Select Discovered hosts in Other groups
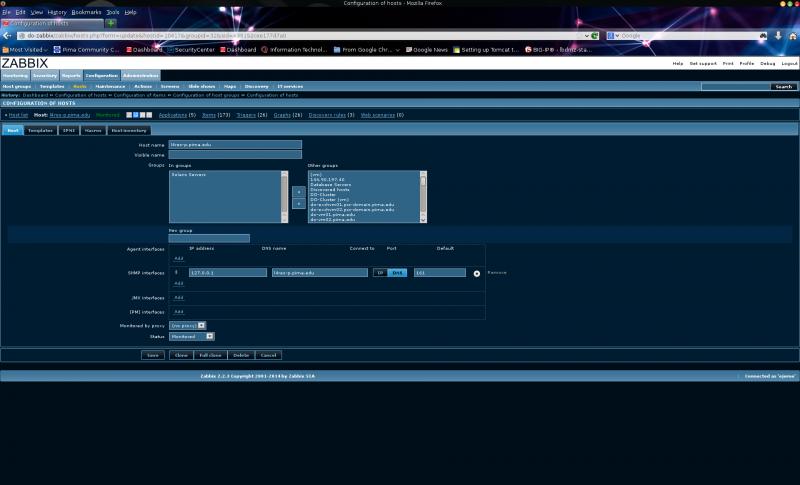This screenshot has height=485, width=800. click(330, 190)
